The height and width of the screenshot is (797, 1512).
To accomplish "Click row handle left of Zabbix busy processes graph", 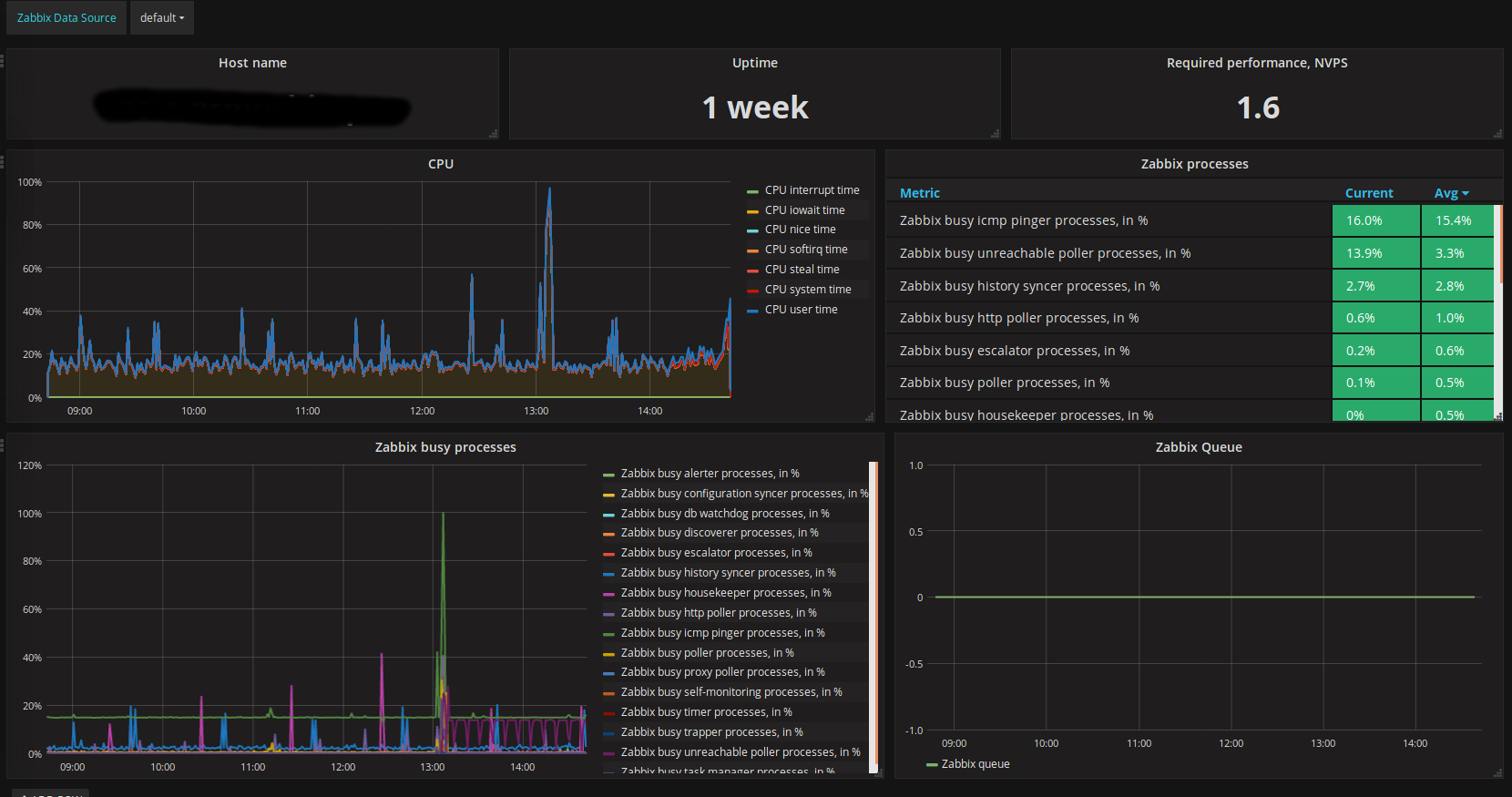I will (3, 445).
